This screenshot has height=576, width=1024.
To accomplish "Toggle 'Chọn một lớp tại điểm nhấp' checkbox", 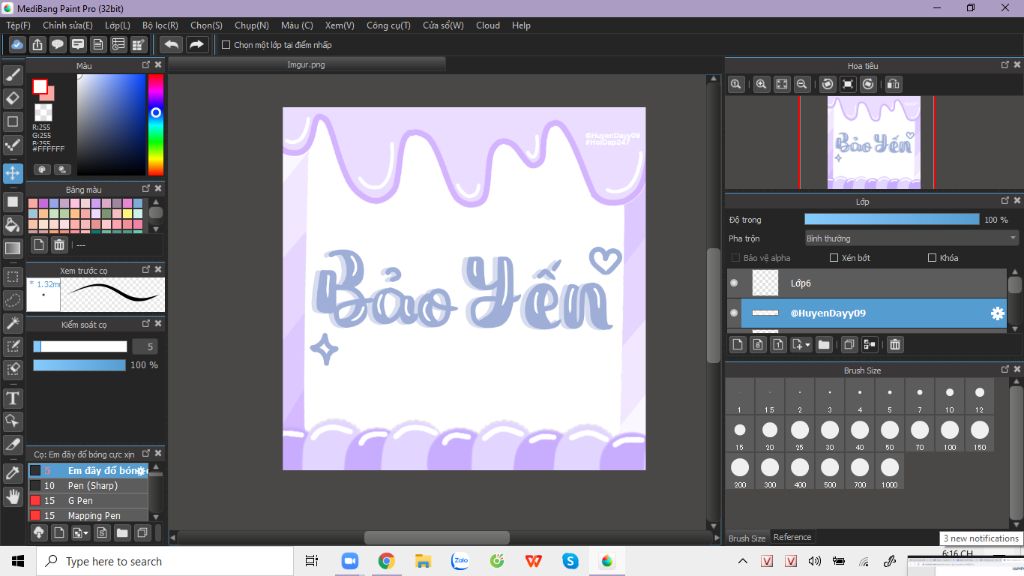I will coord(226,45).
